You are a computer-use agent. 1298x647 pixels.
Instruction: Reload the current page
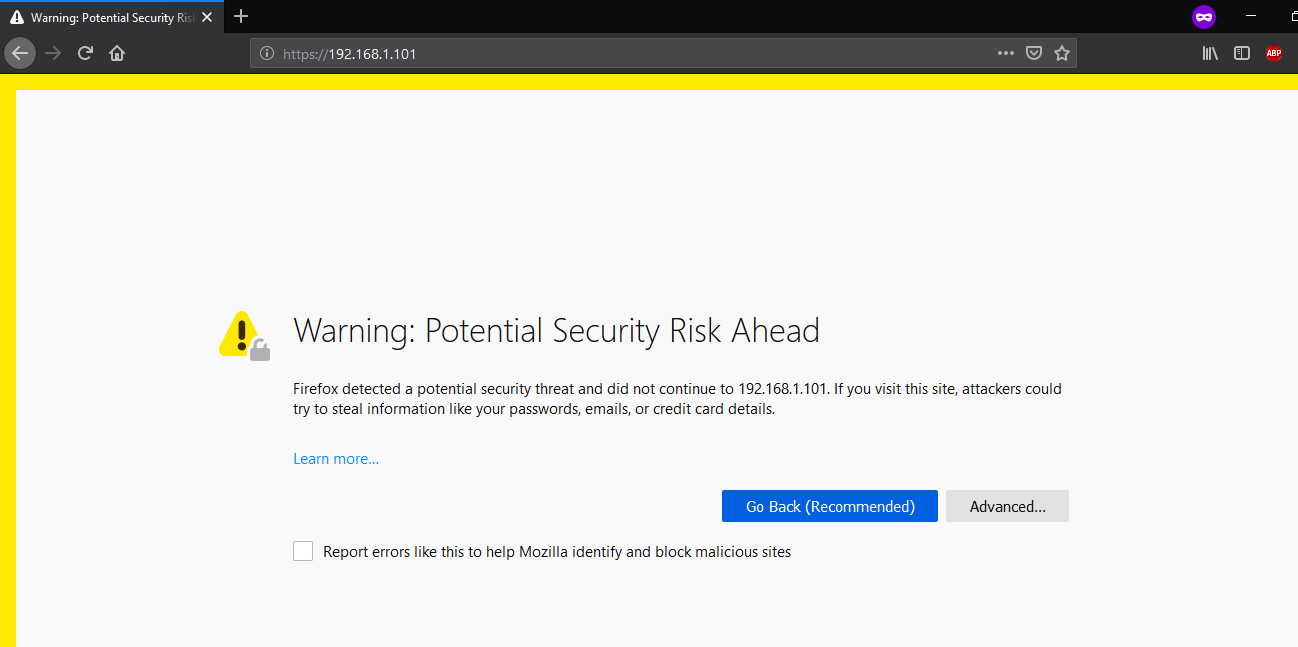86,53
